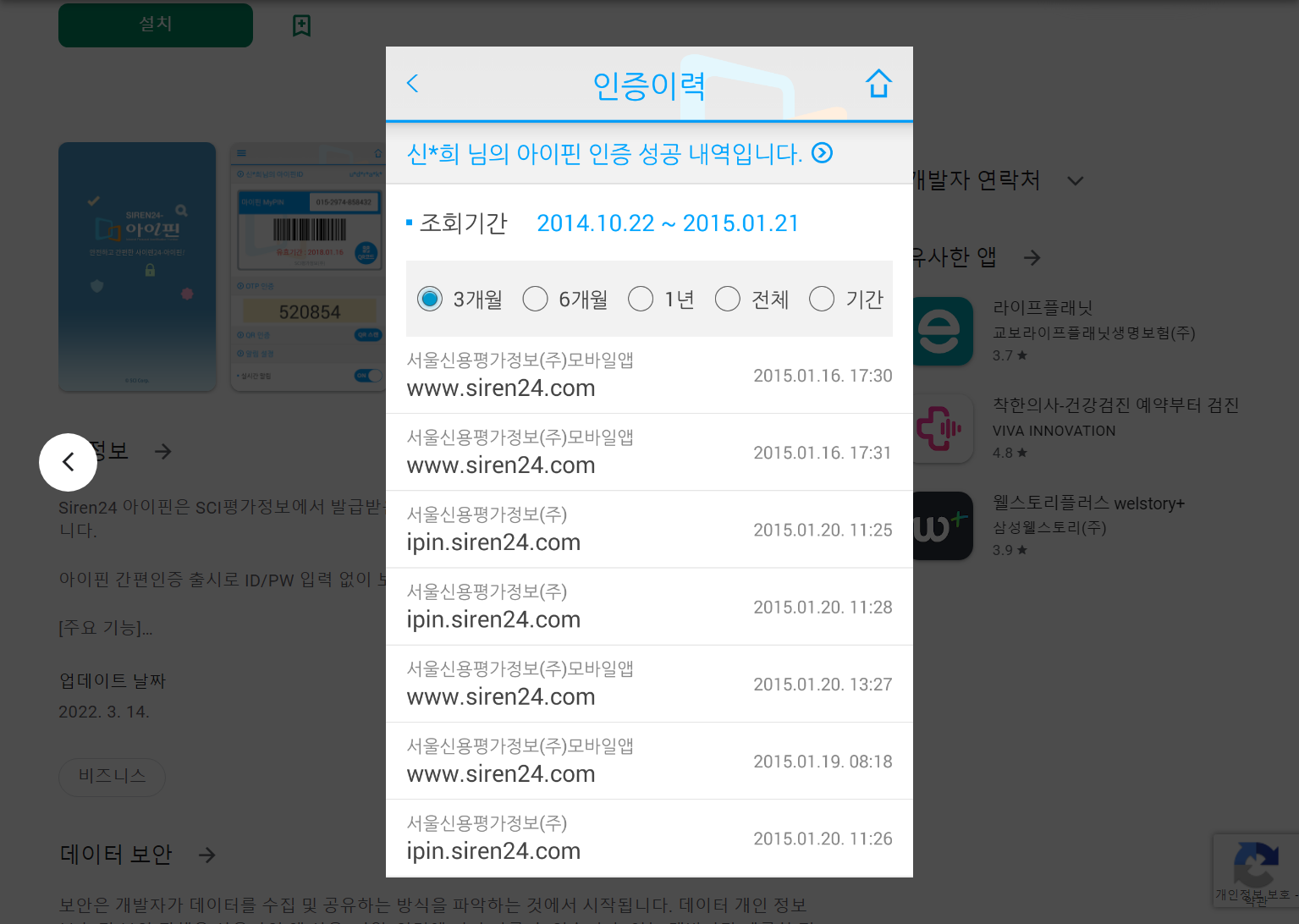Open the 유사한 앱 heading
This screenshot has width=1299, height=924.
955,257
